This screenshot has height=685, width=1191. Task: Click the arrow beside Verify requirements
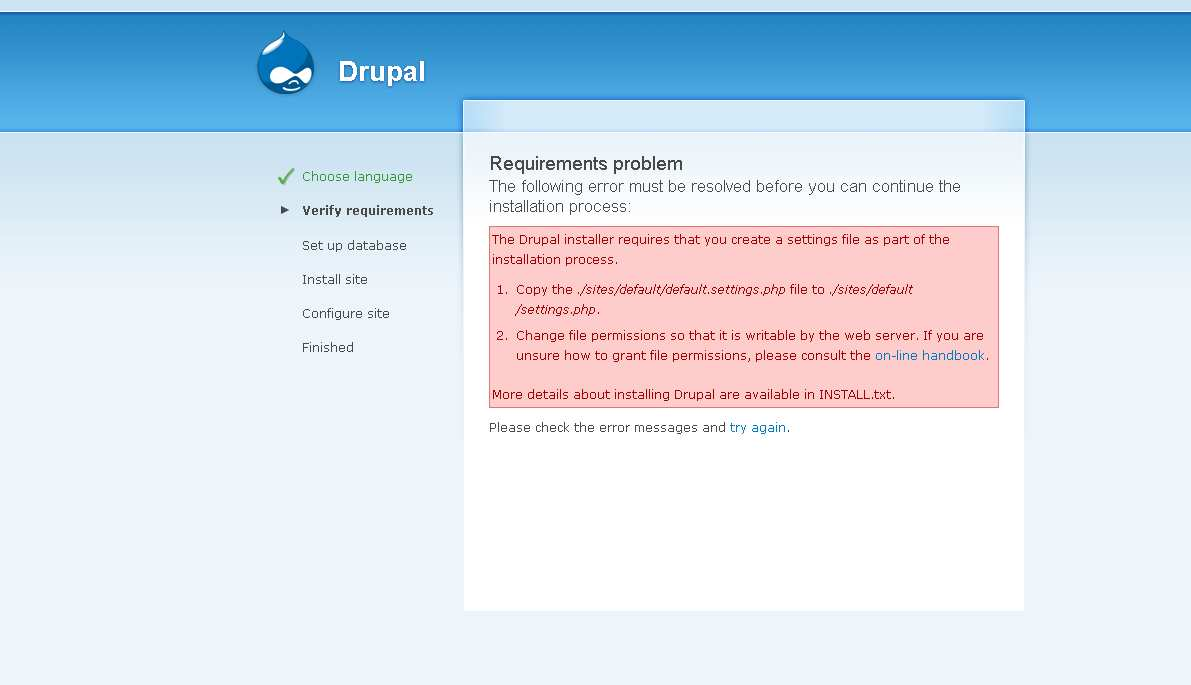pyautogui.click(x=285, y=210)
